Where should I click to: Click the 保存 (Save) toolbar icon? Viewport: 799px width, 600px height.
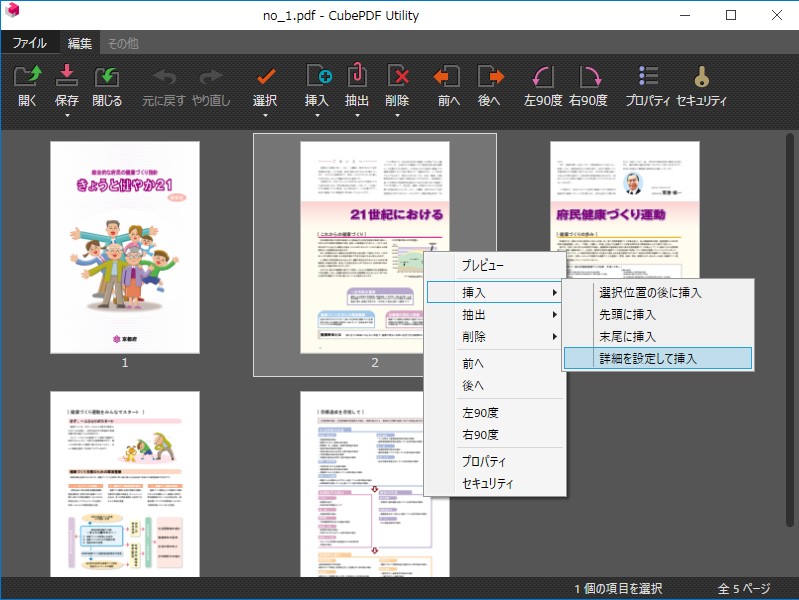66,76
